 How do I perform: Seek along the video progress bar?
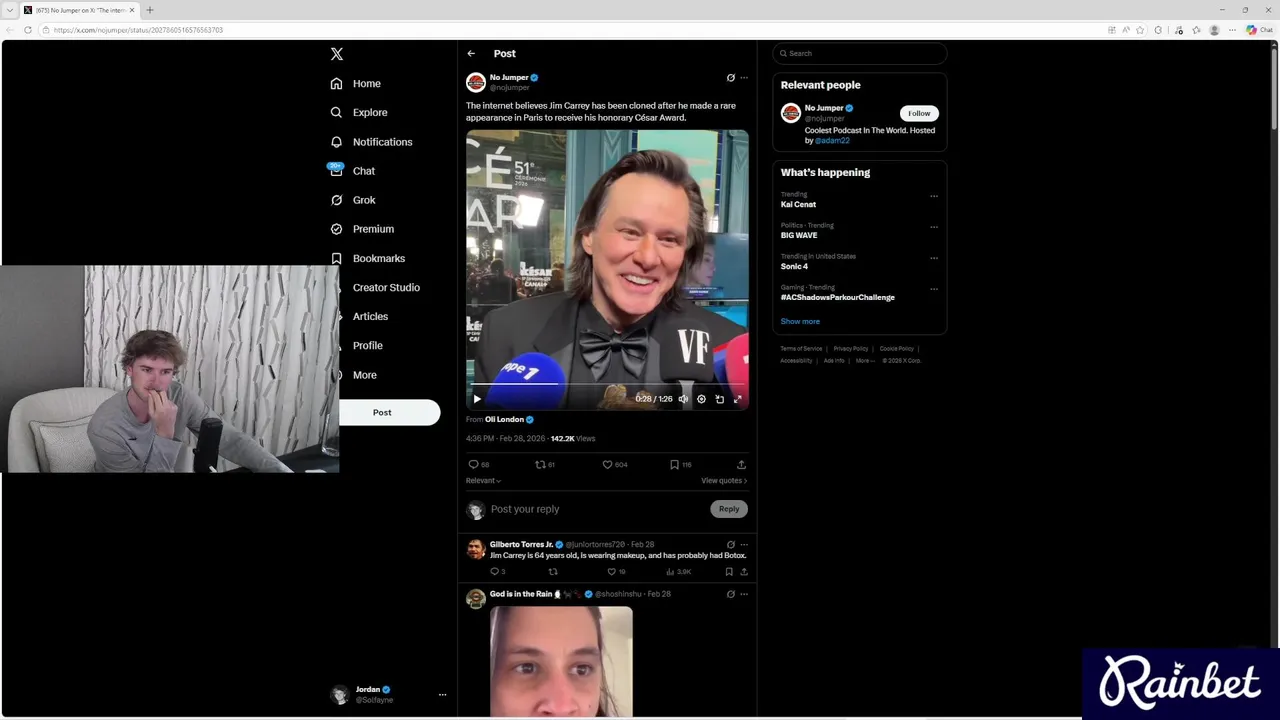coord(607,384)
